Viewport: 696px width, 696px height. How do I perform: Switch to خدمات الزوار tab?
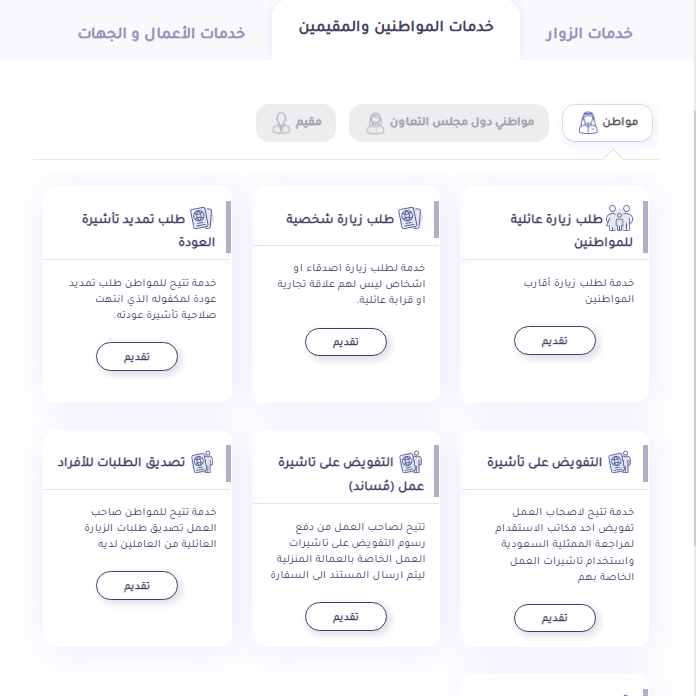tap(589, 33)
